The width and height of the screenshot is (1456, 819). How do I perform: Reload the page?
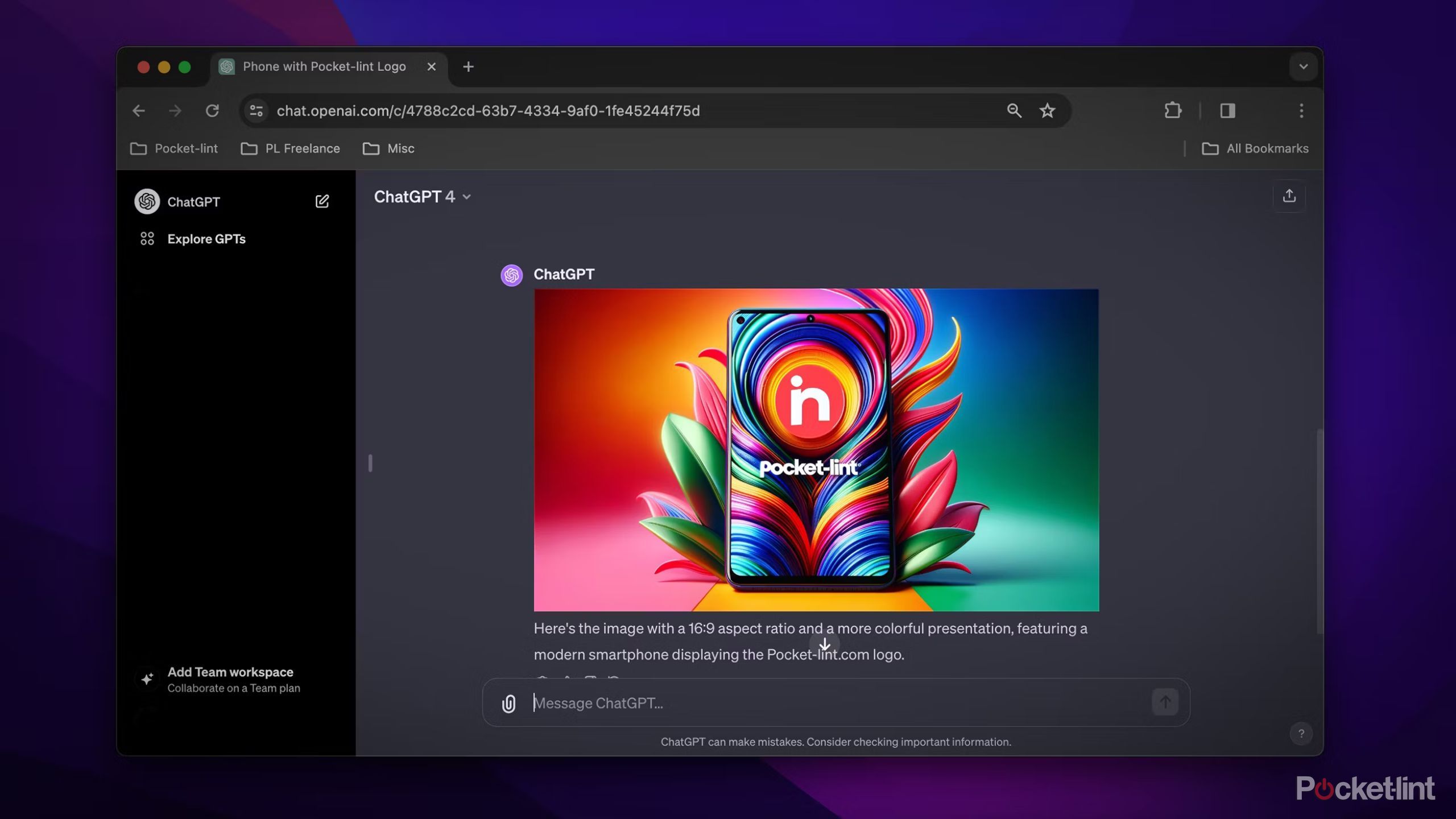coord(212,110)
